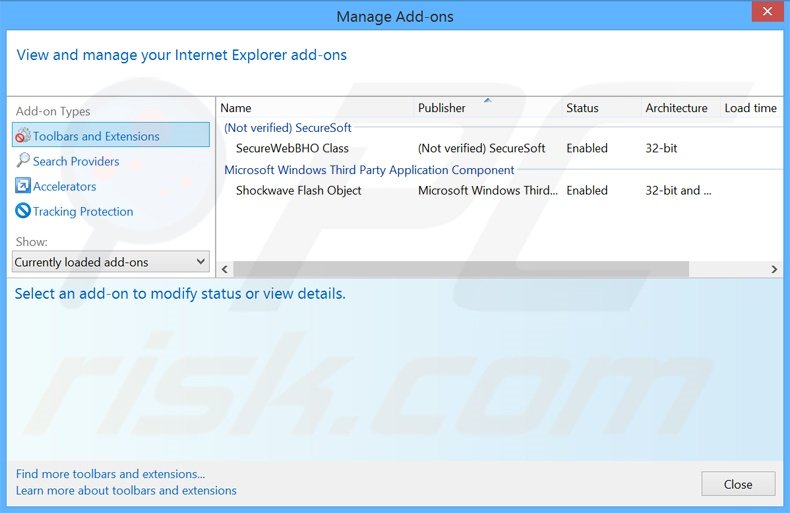The width and height of the screenshot is (790, 513).
Task: Click Microsoft Windows Third Party Application Component group
Action: [369, 170]
